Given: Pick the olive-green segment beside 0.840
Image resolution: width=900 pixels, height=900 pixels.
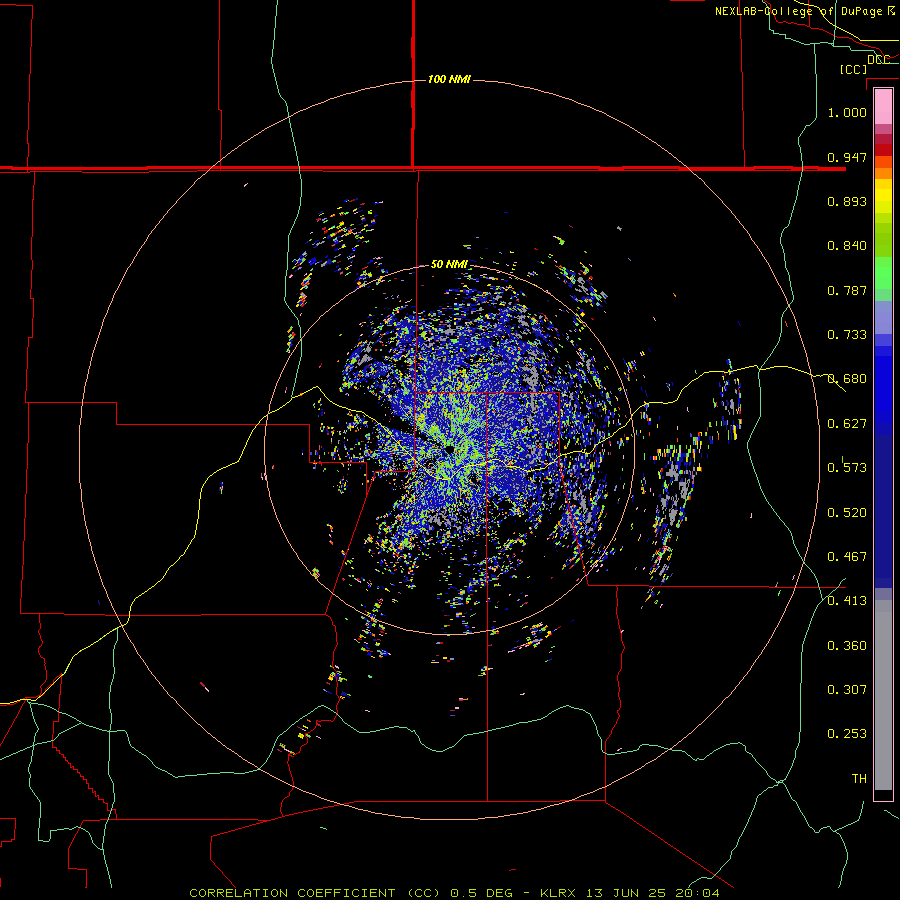Looking at the screenshot, I should click(x=883, y=240).
